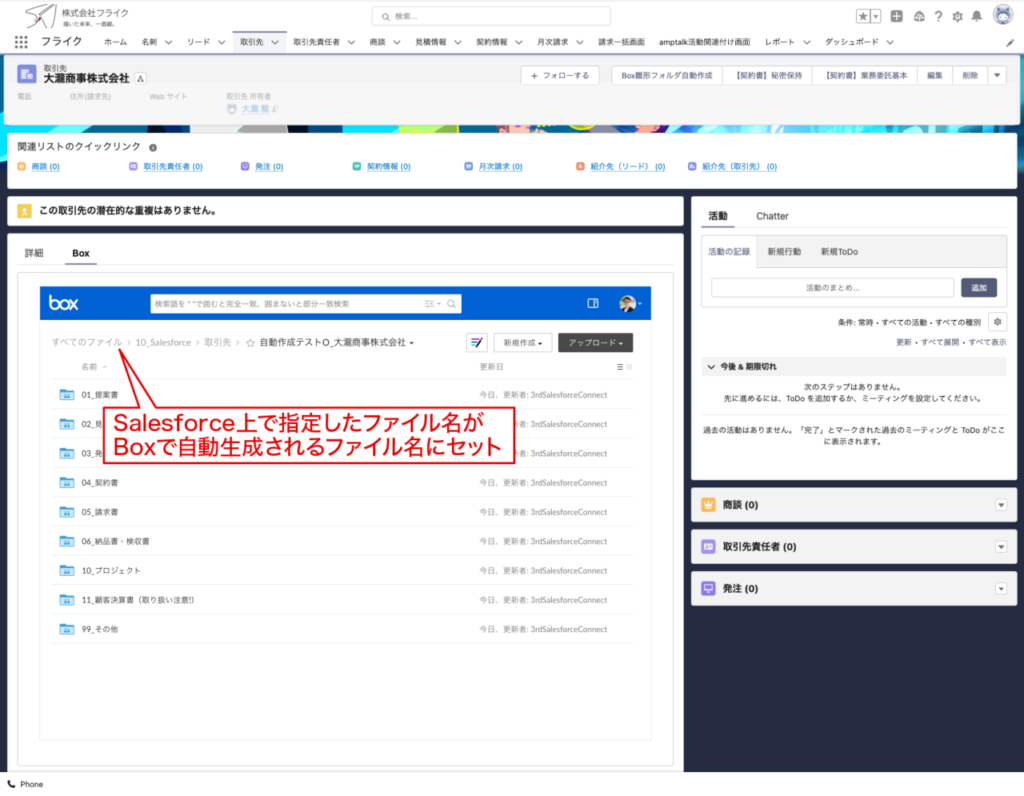Open the 発注 (0) related list menu

[x=1001, y=588]
